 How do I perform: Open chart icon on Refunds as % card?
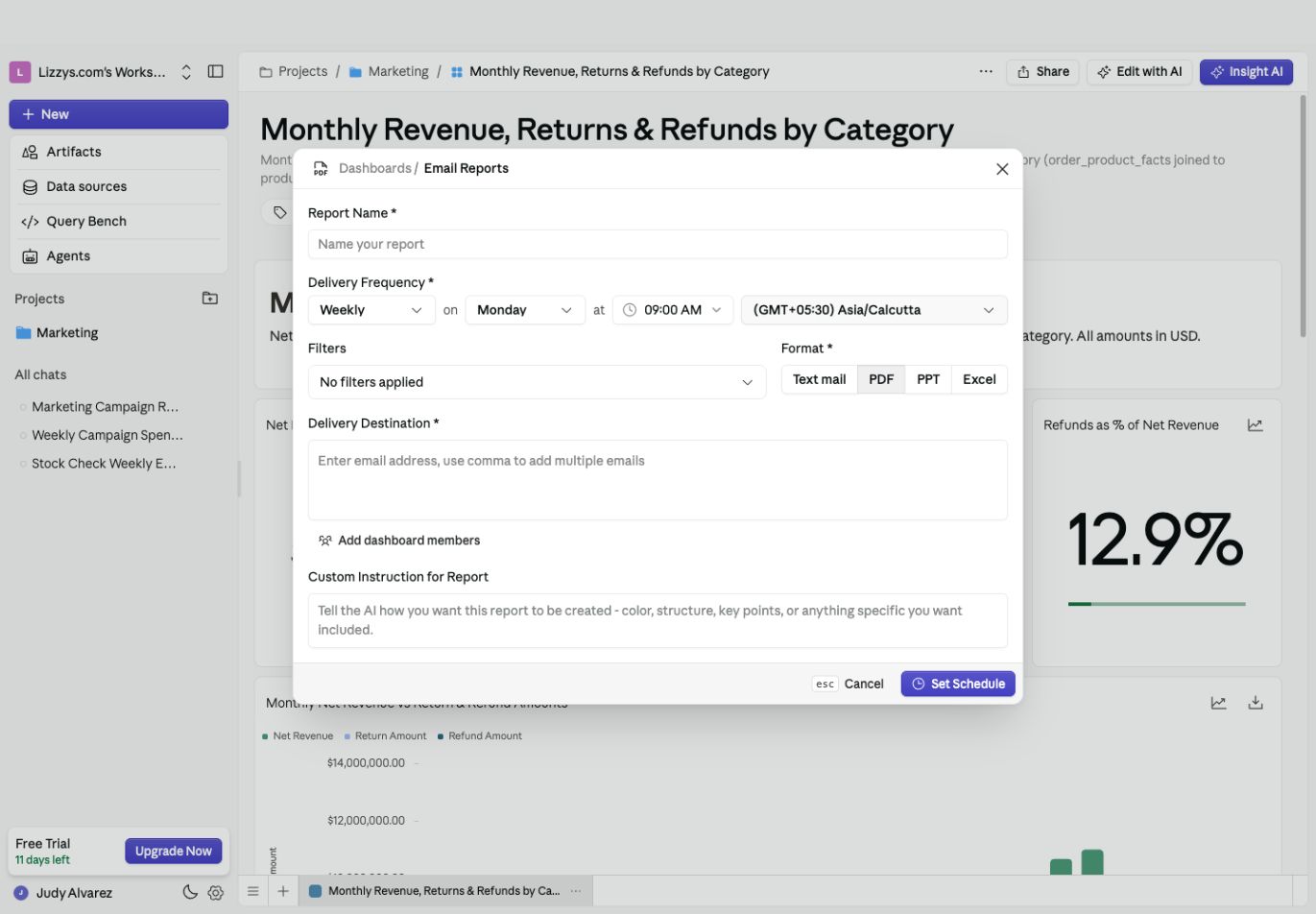[x=1255, y=425]
